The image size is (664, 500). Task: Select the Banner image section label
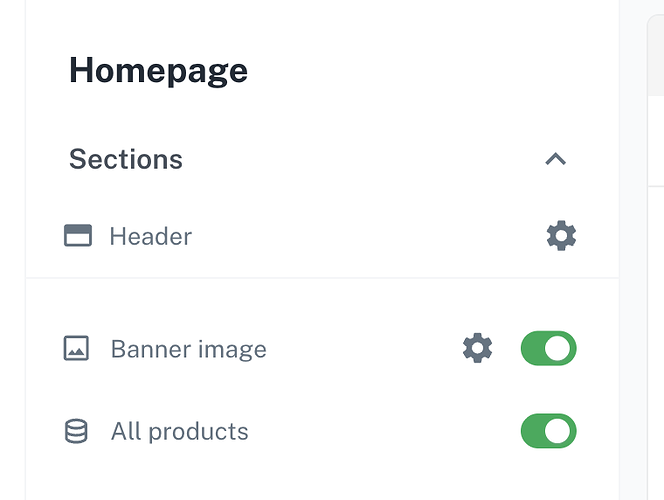click(188, 349)
